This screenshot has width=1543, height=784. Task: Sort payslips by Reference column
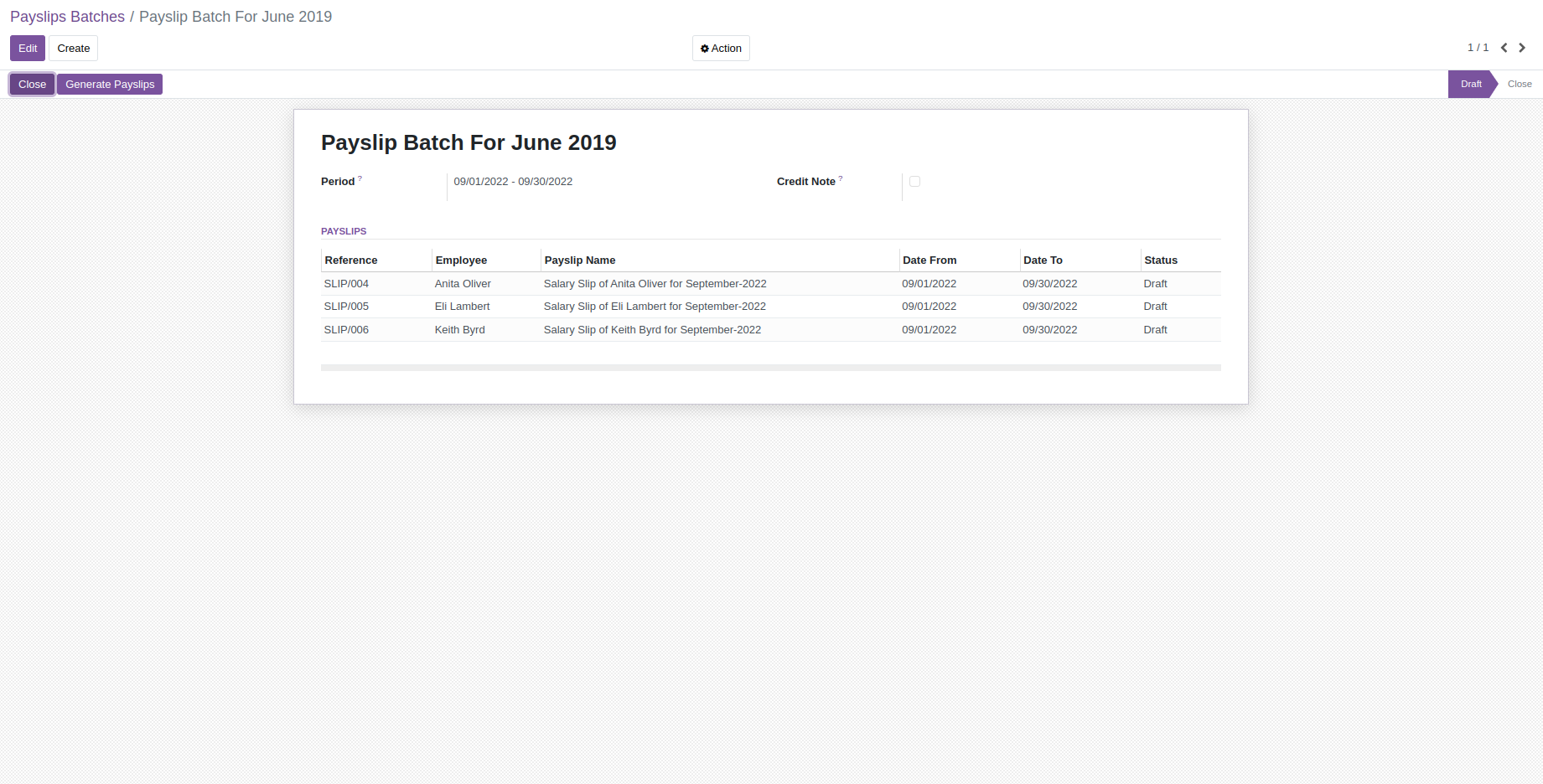(351, 260)
